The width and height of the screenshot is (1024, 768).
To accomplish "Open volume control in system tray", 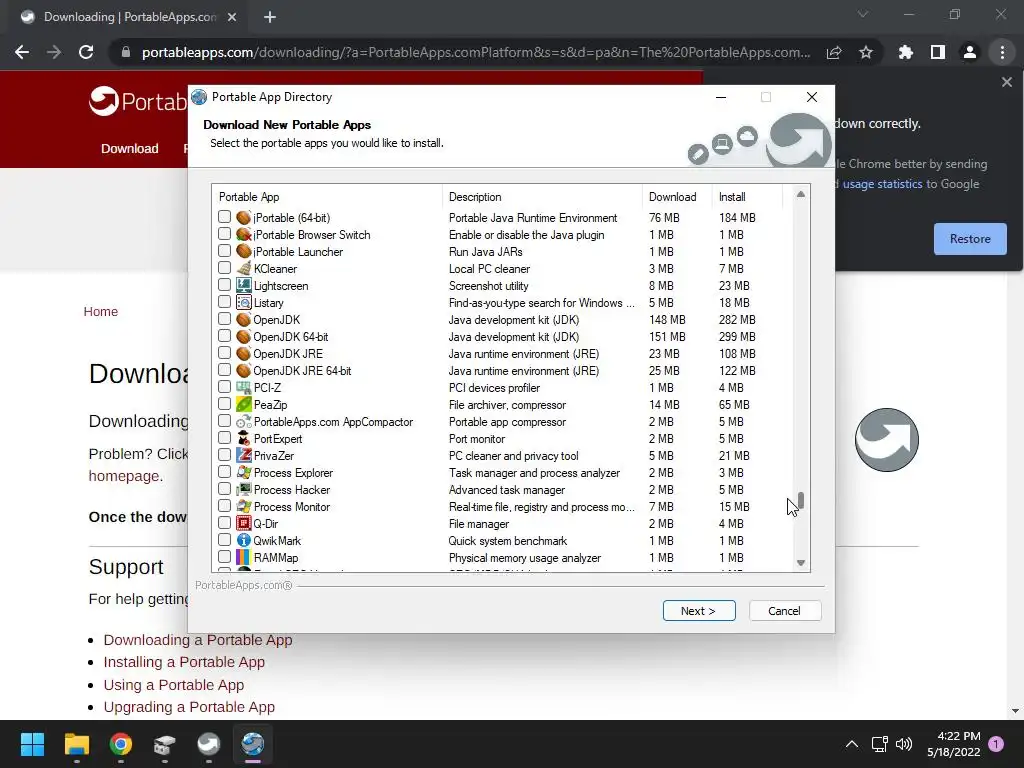I will click(904, 744).
